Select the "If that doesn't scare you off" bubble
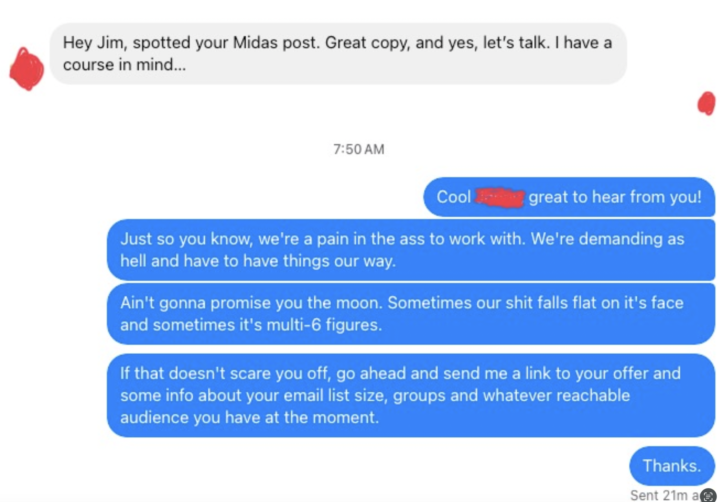Screen dimensions: 720x502 click(x=411, y=395)
